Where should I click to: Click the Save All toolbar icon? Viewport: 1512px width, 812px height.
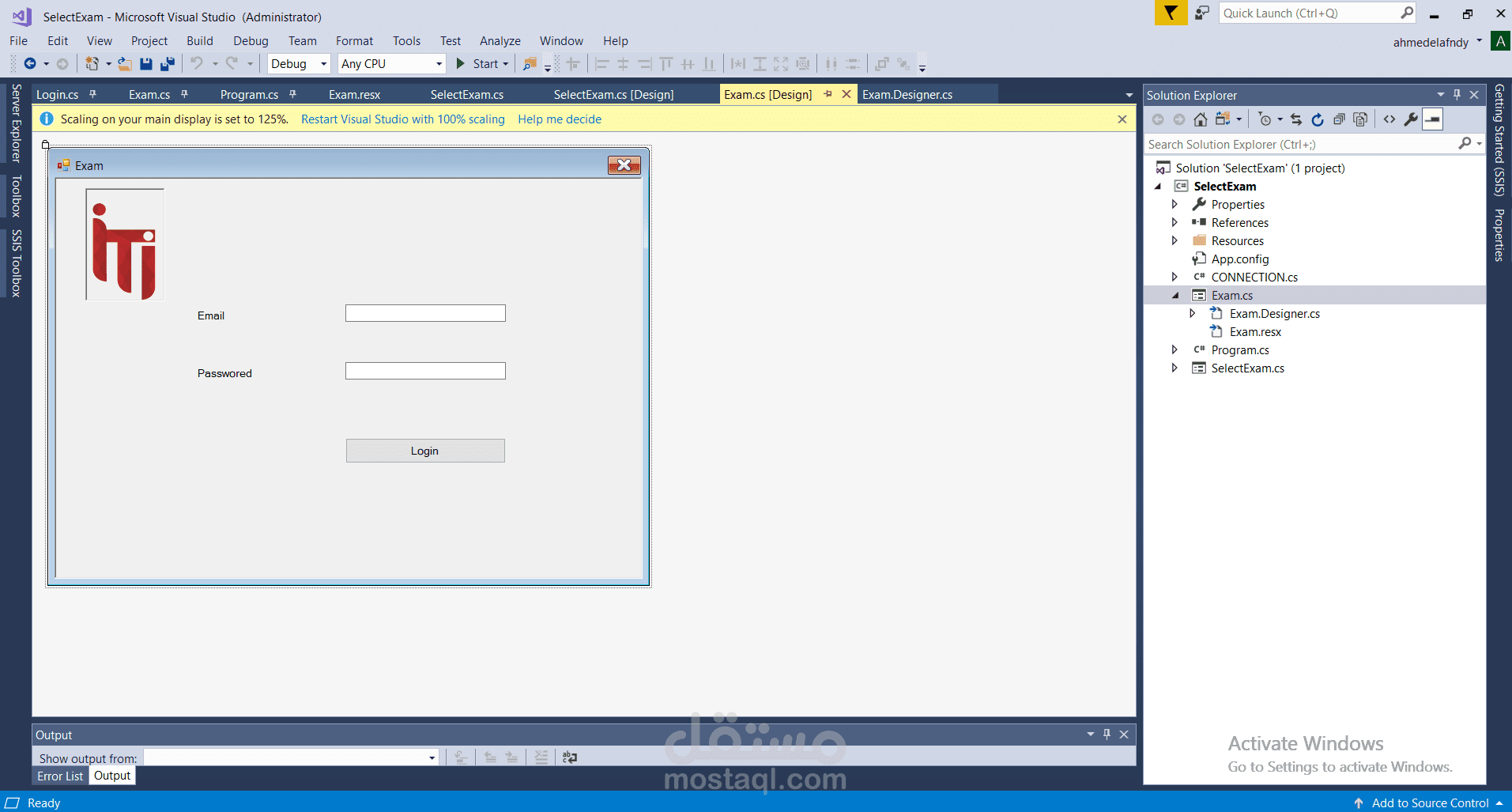[167, 63]
